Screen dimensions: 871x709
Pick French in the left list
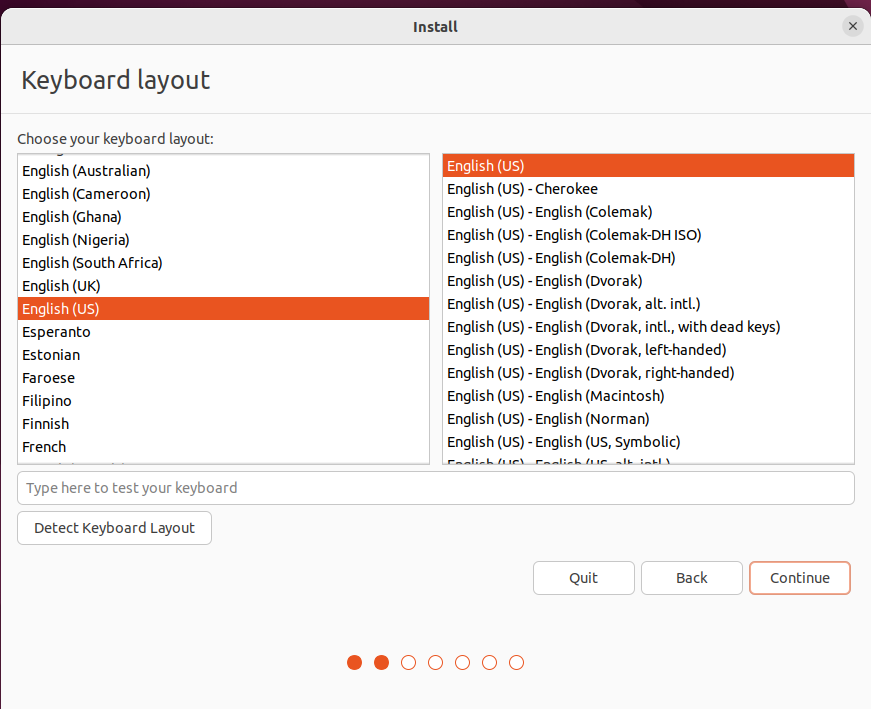pyautogui.click(x=44, y=447)
